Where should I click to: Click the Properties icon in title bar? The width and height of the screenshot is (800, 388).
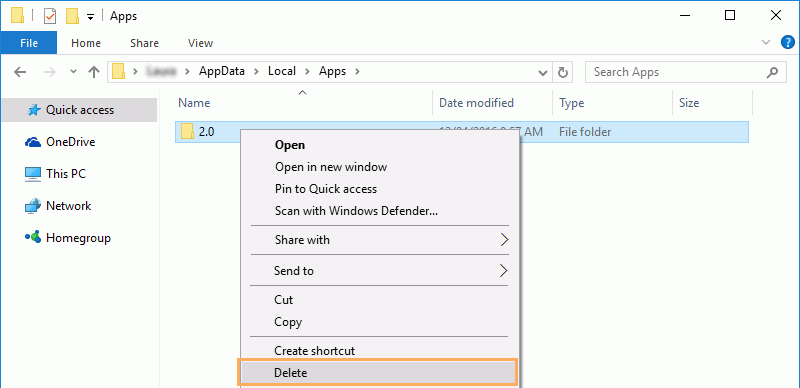50,16
